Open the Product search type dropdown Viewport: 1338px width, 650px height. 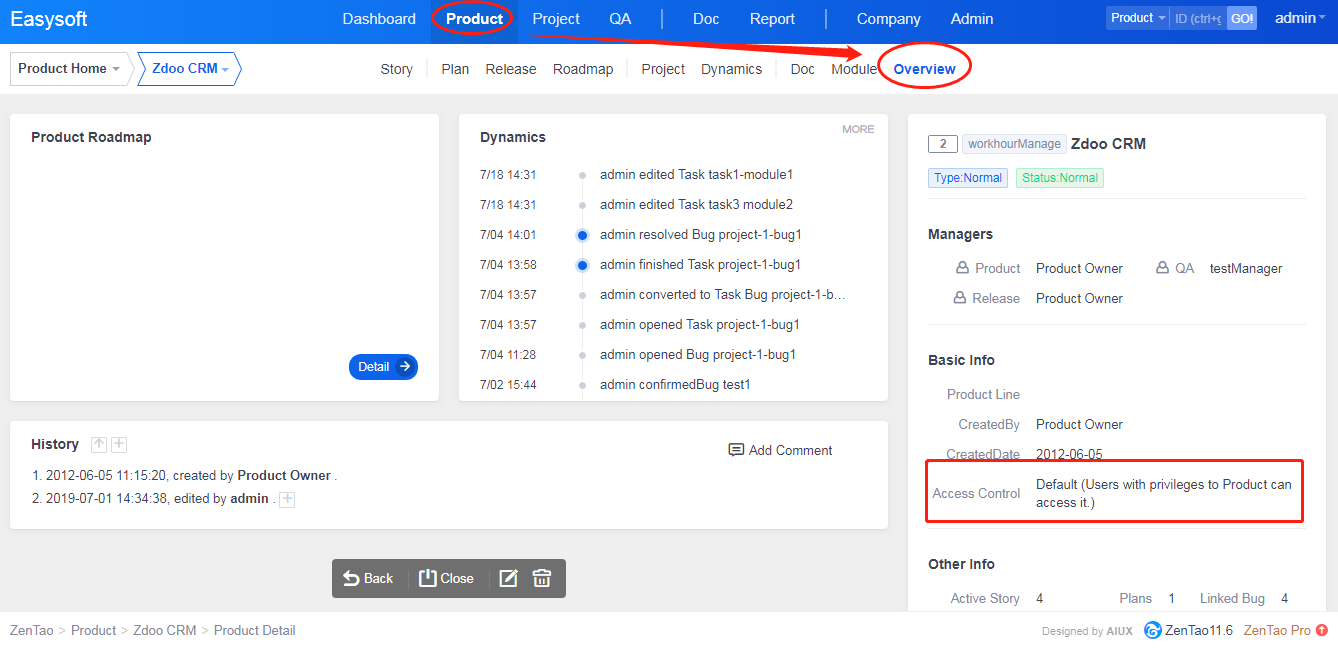point(1138,18)
